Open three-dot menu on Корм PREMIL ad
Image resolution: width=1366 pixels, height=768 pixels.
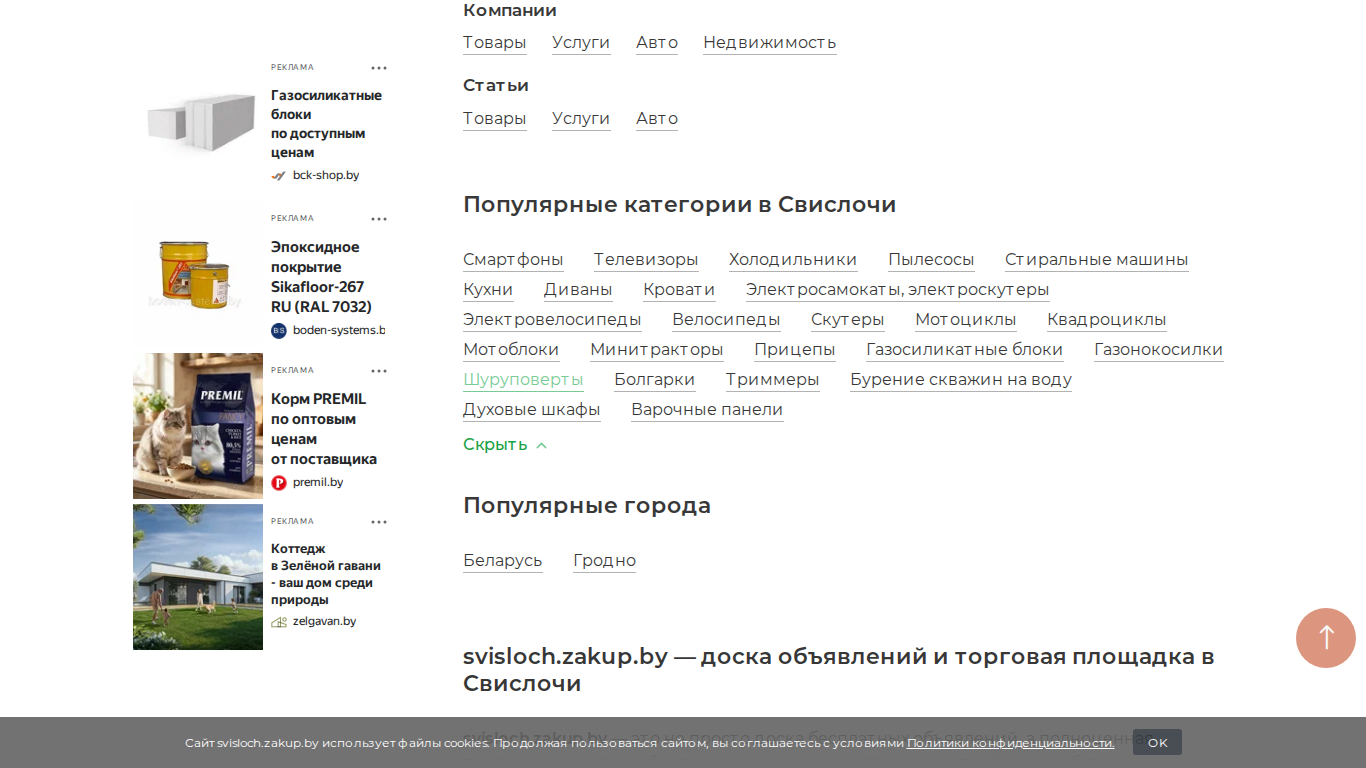coord(379,371)
